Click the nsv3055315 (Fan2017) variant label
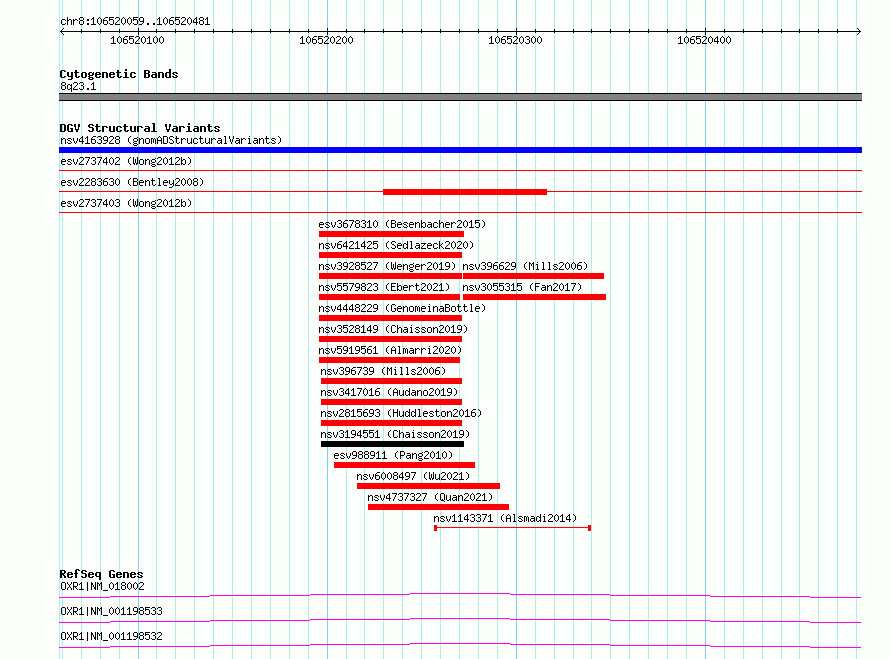The width and height of the screenshot is (890, 659). pyautogui.click(x=522, y=287)
